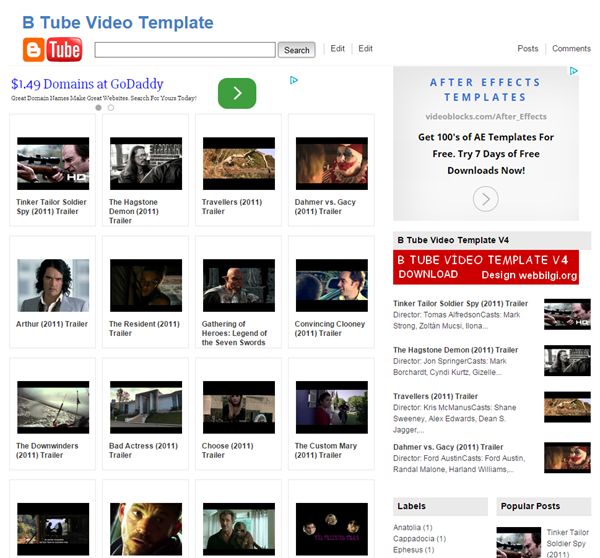Open the Comments feed link
Viewport: 600px width, 558px height.
(x=571, y=49)
